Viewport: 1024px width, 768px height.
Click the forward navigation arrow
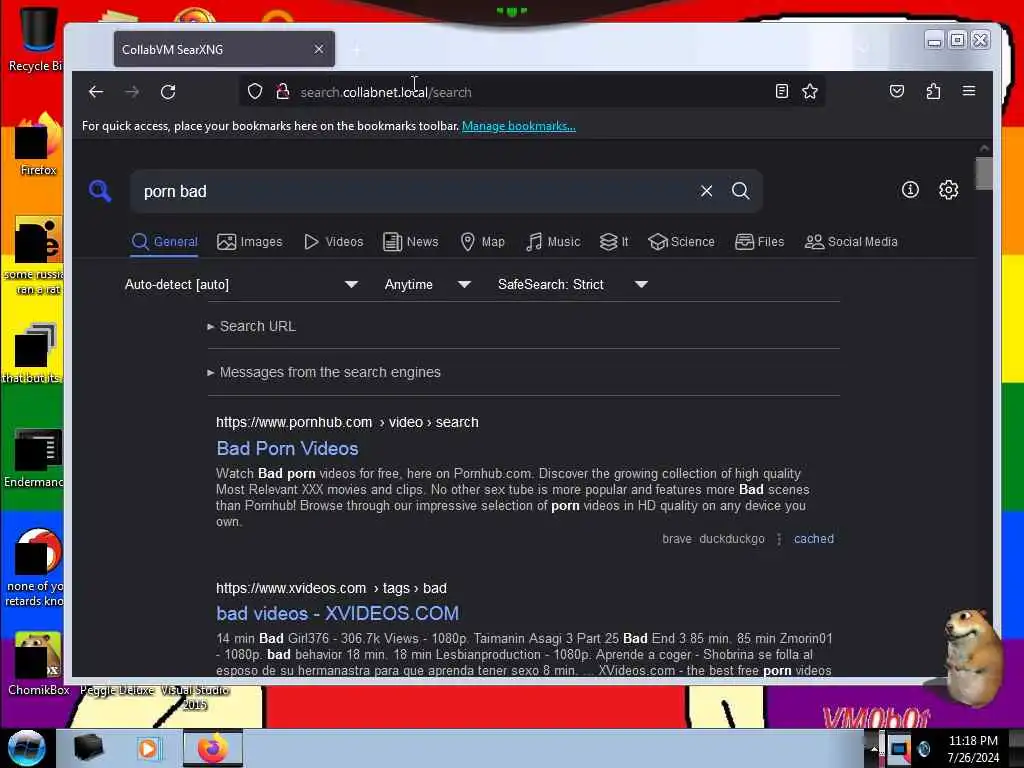click(x=132, y=92)
